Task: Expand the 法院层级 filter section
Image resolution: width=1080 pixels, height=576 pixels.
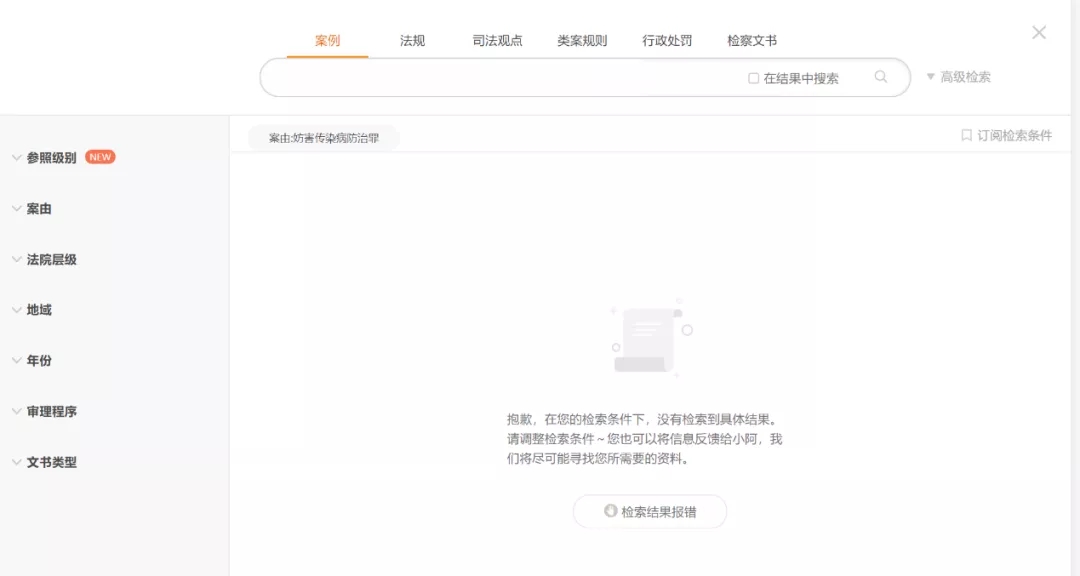Action: tap(50, 260)
